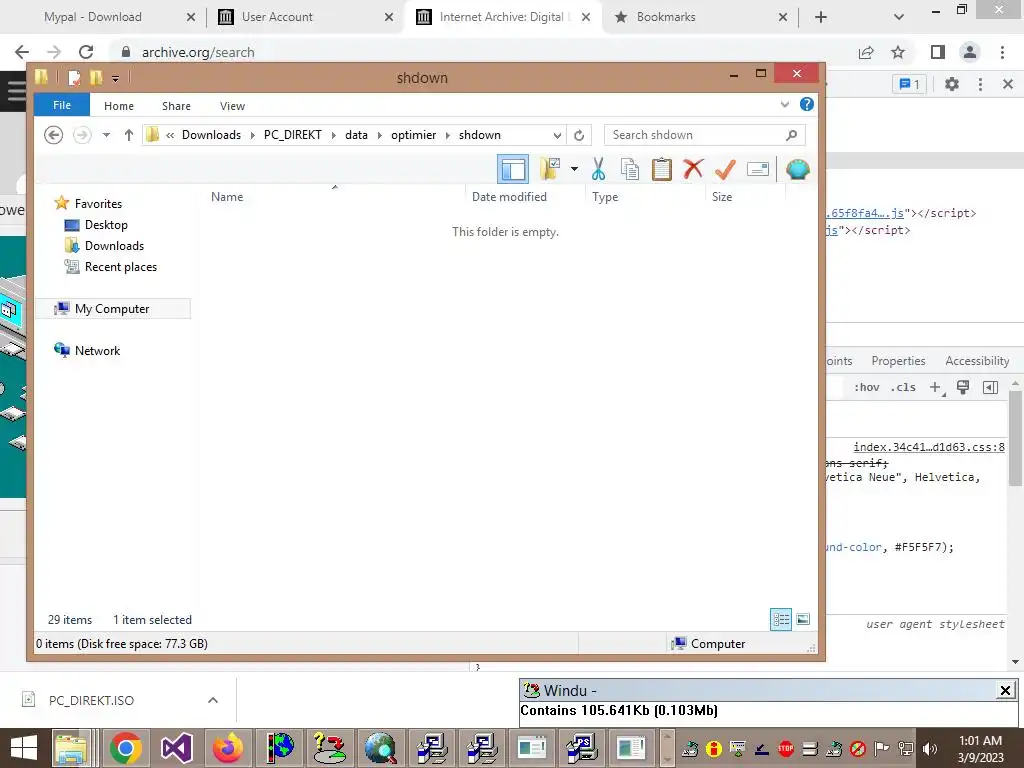Click the Rename icon in toolbar
This screenshot has height=768, width=1024.
coord(758,169)
